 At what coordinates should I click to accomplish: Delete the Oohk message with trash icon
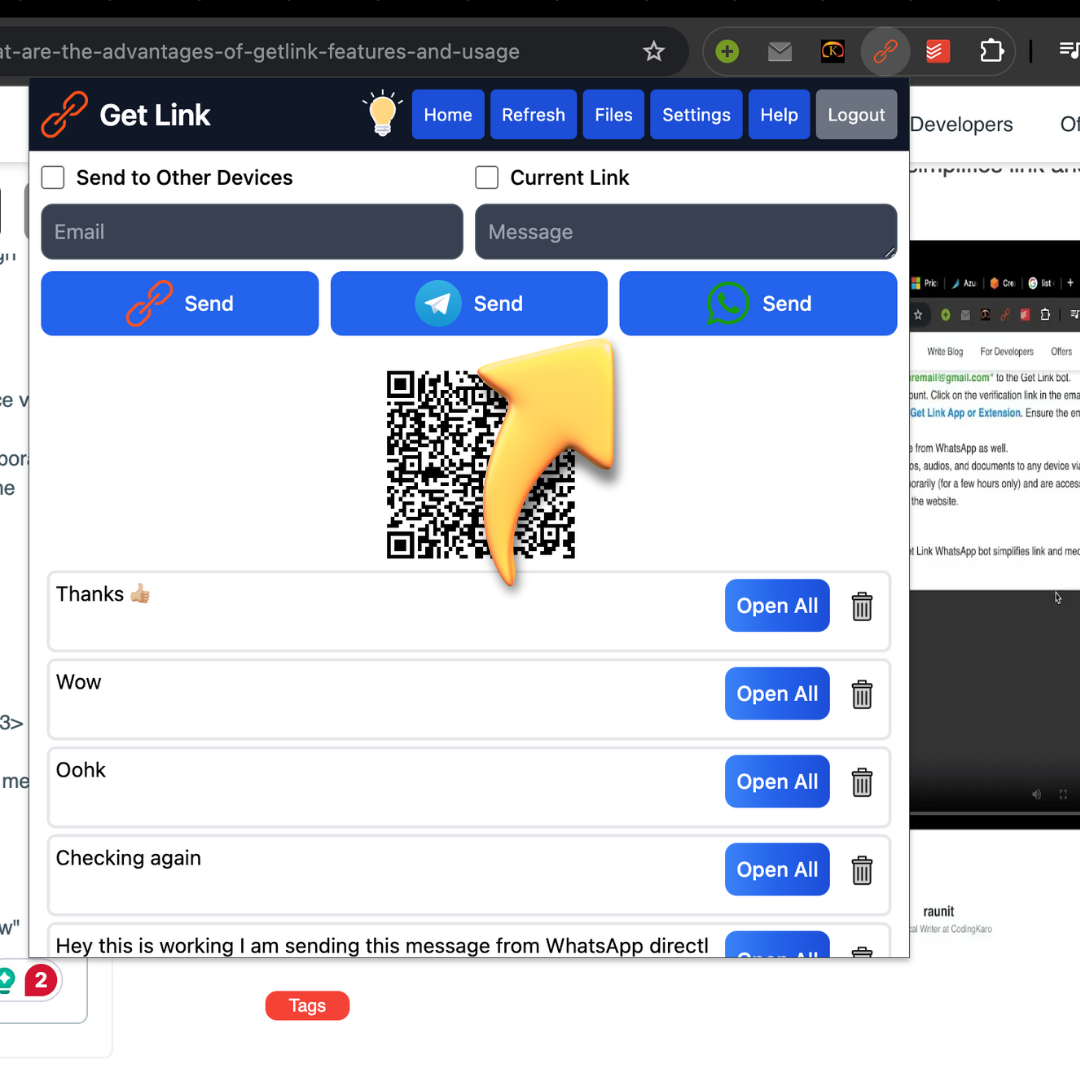click(862, 782)
